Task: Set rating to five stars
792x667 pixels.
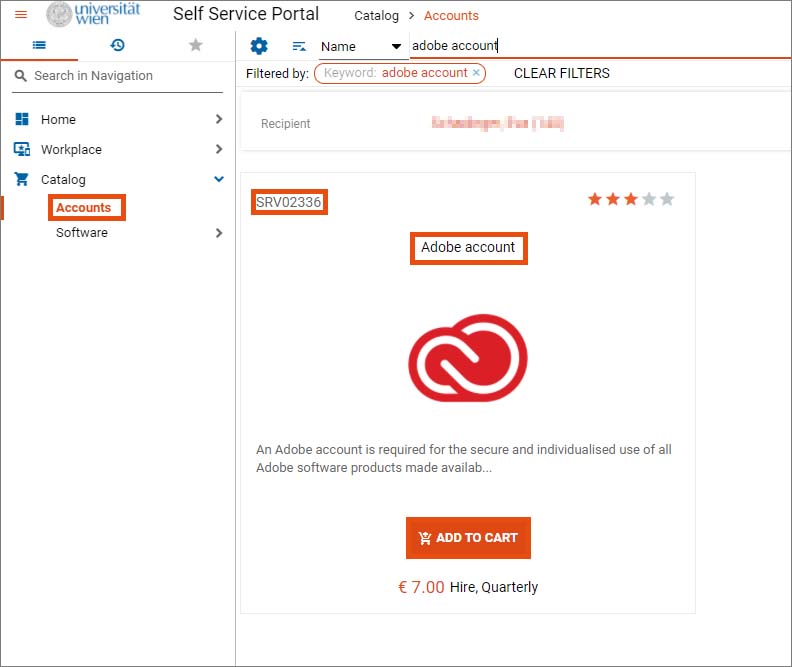Action: pos(667,199)
